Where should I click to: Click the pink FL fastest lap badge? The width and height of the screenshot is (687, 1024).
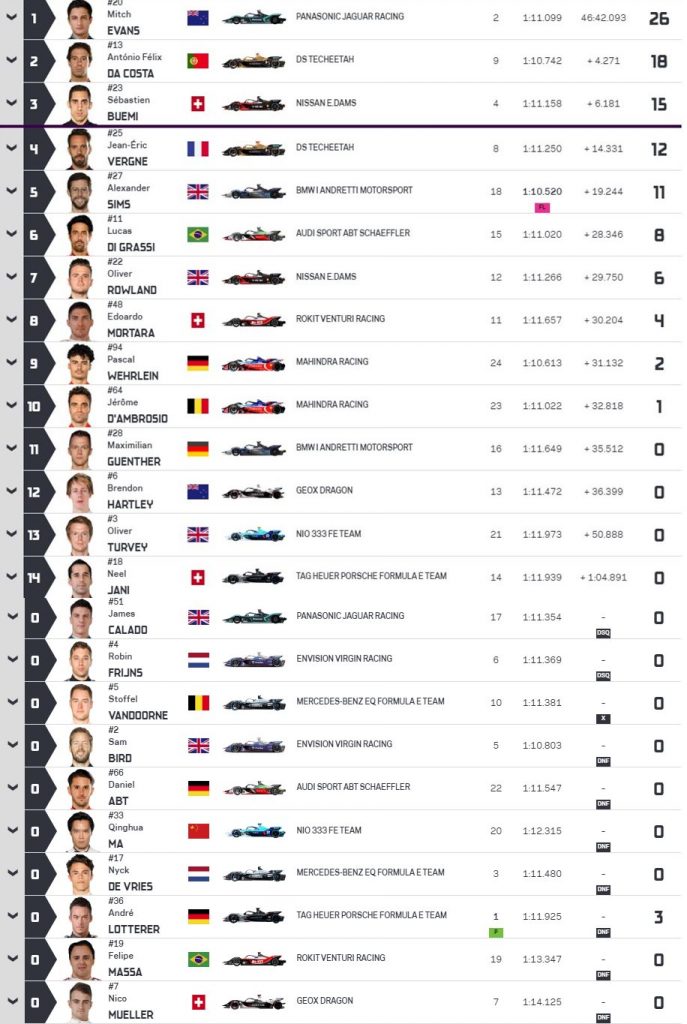coord(542,208)
